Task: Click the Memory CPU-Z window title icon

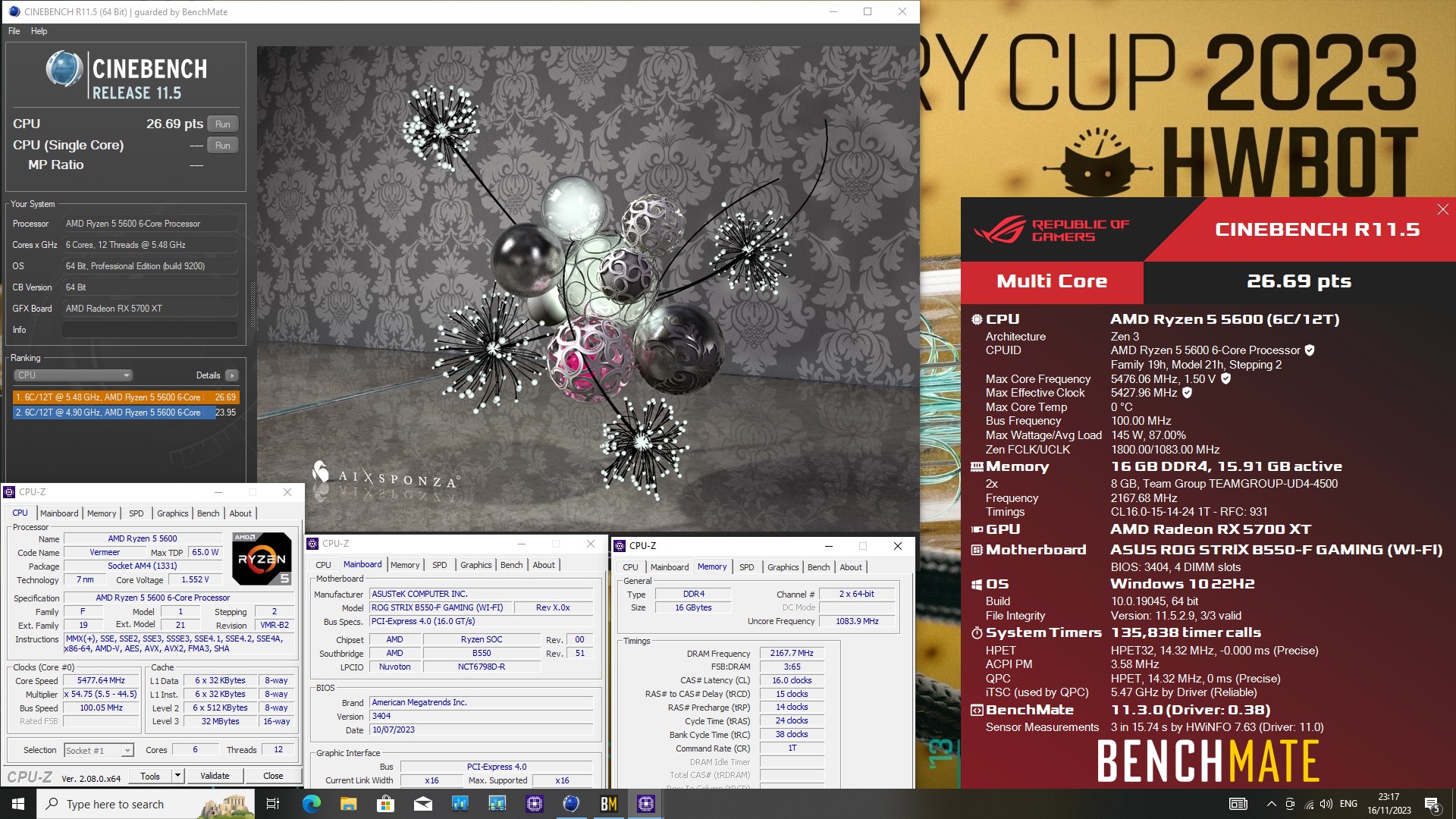Action: 620,546
